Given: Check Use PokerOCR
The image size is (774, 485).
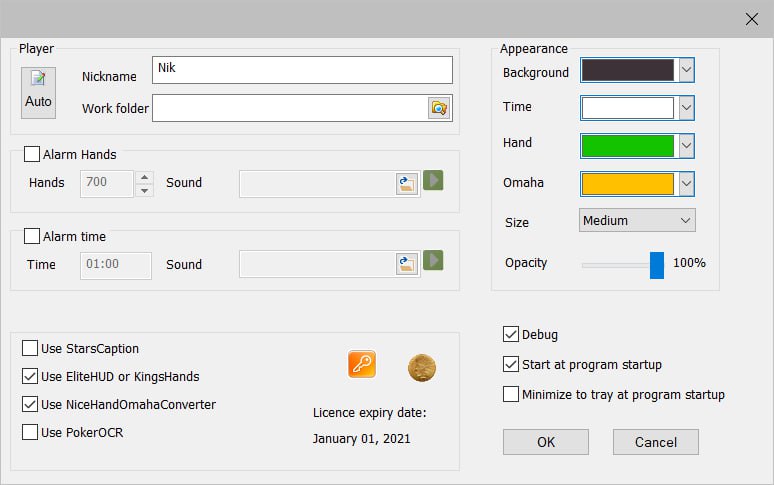Looking at the screenshot, I should click(x=30, y=432).
